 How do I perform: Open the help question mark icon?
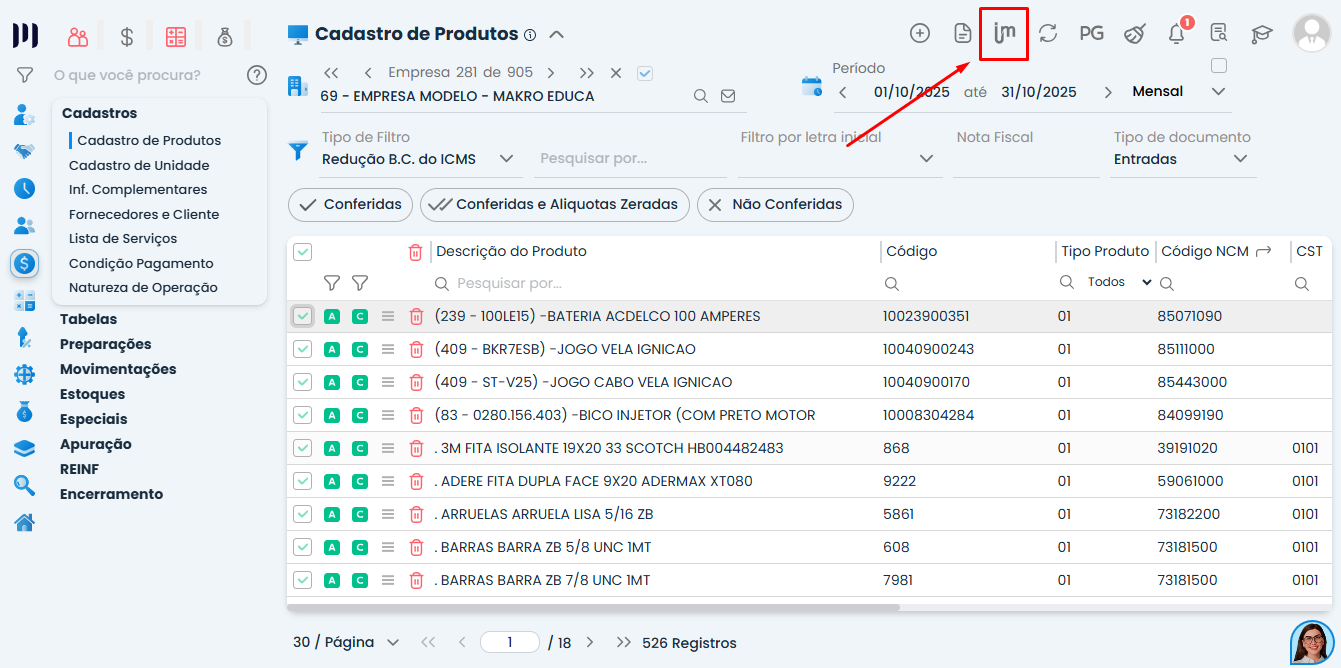(x=257, y=75)
